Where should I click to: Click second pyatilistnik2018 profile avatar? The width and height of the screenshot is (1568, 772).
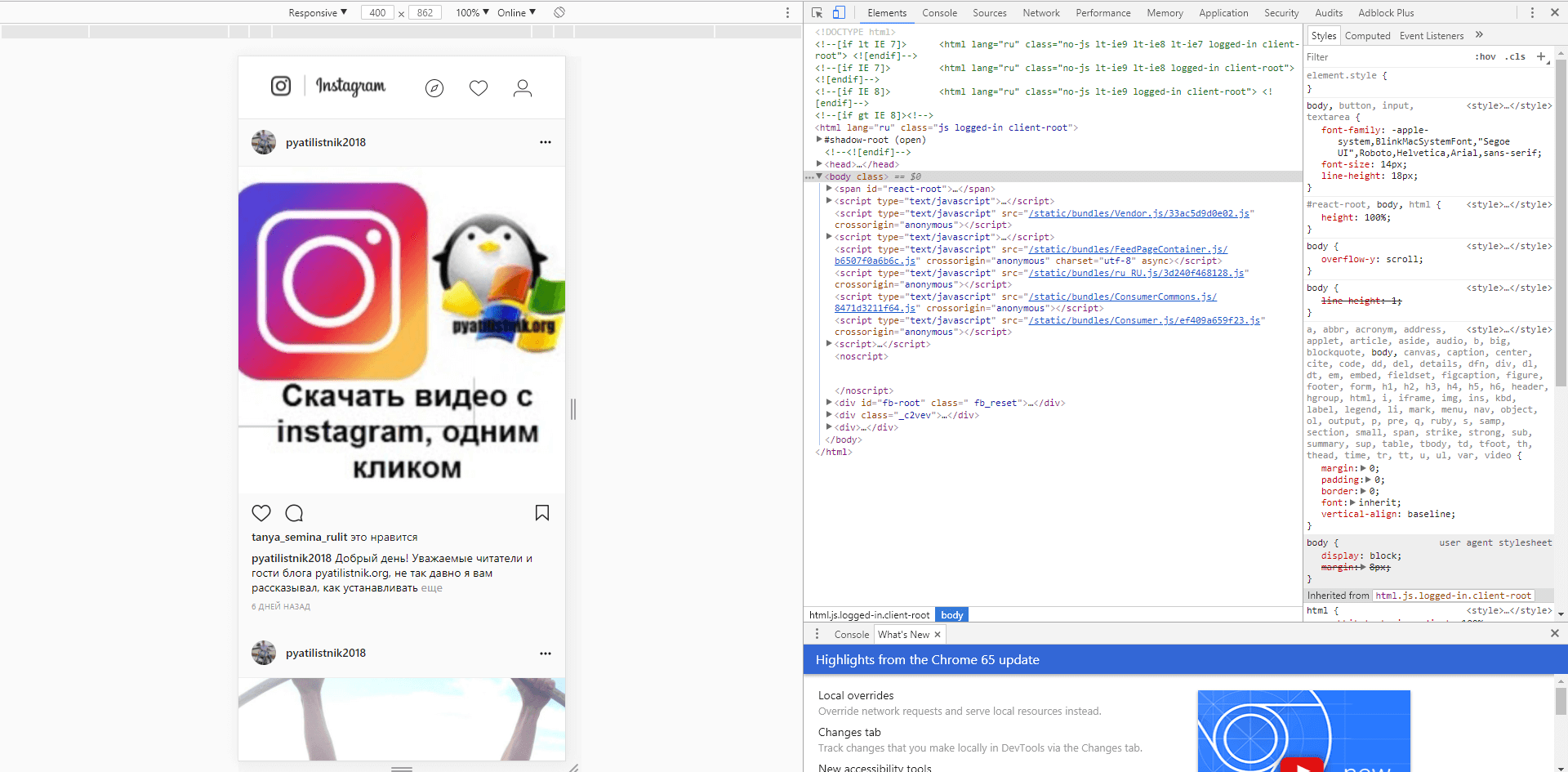(264, 653)
